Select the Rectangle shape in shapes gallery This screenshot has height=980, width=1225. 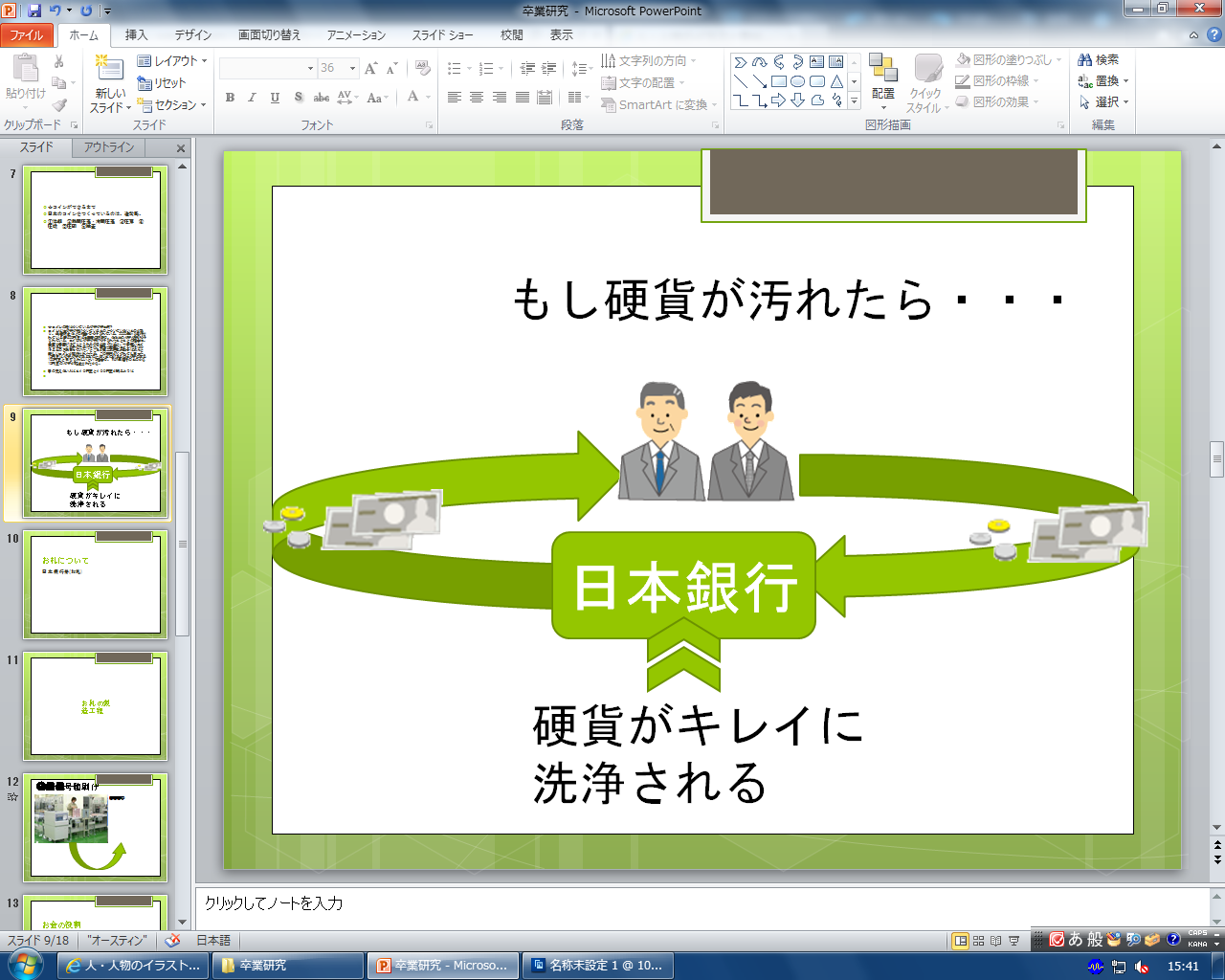pos(779,81)
